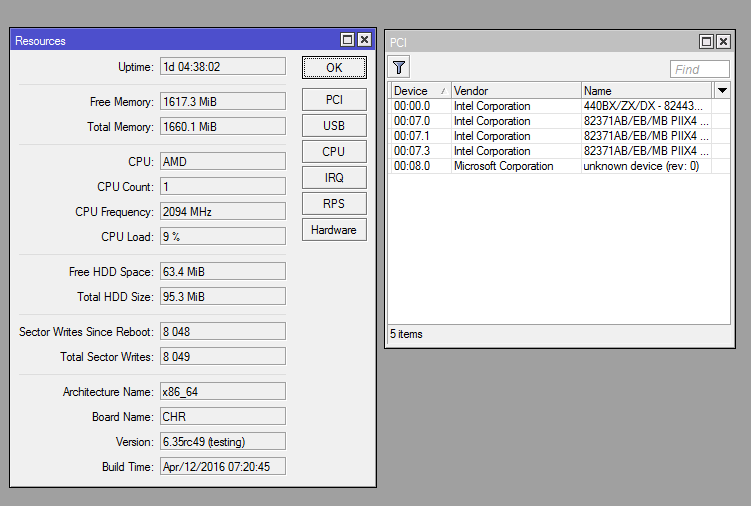Screen dimensions: 751x506
Task: Click the CPU Count field
Action: tap(223, 186)
